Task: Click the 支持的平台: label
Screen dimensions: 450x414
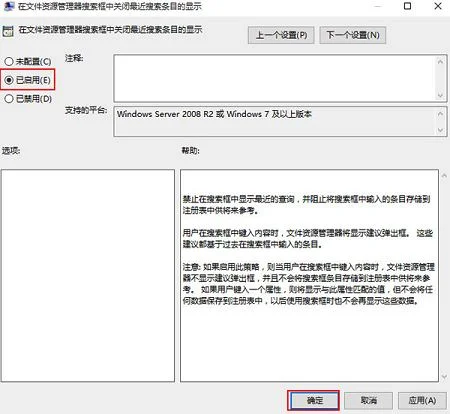Action: point(86,110)
